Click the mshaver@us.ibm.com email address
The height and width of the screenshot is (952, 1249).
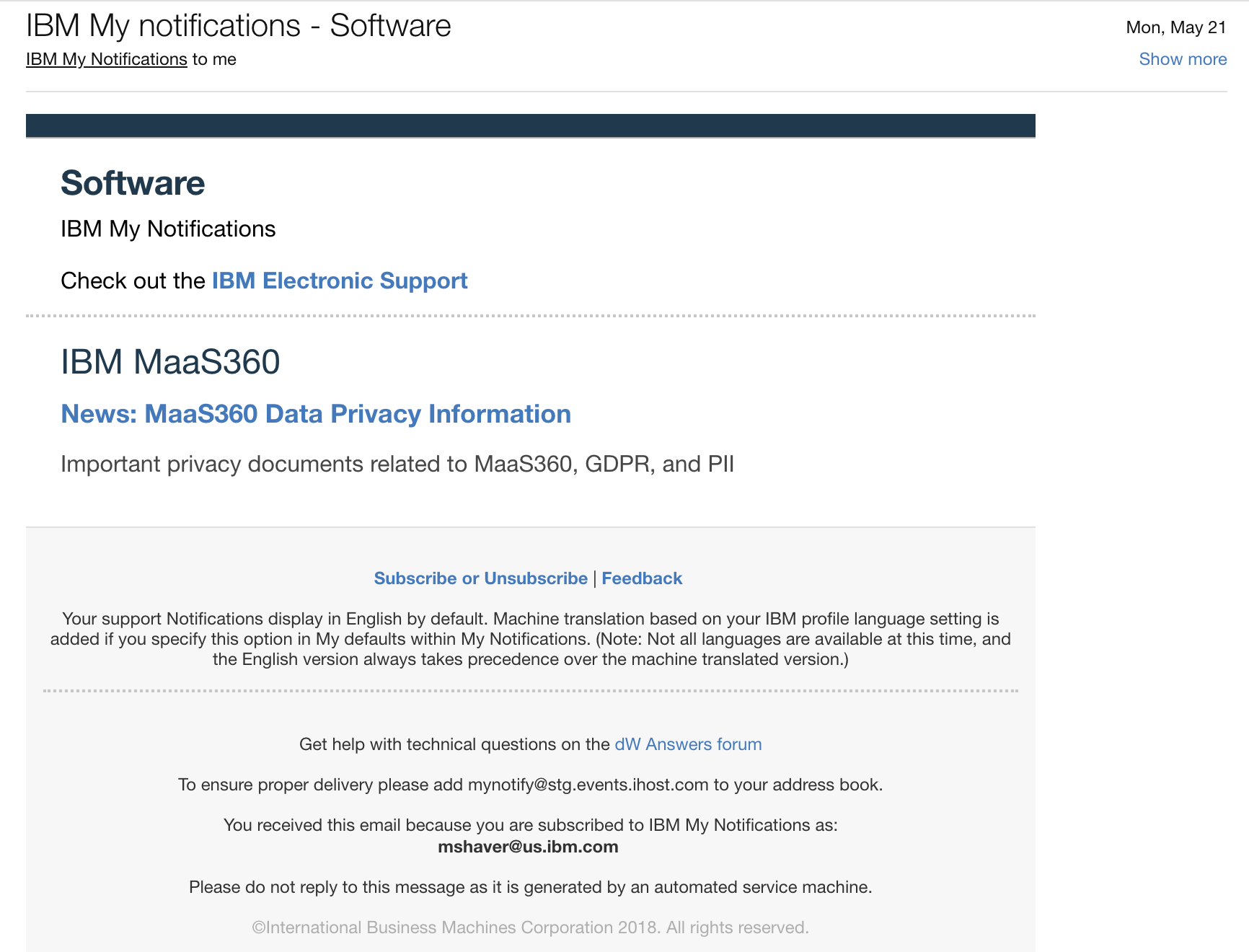pos(528,847)
